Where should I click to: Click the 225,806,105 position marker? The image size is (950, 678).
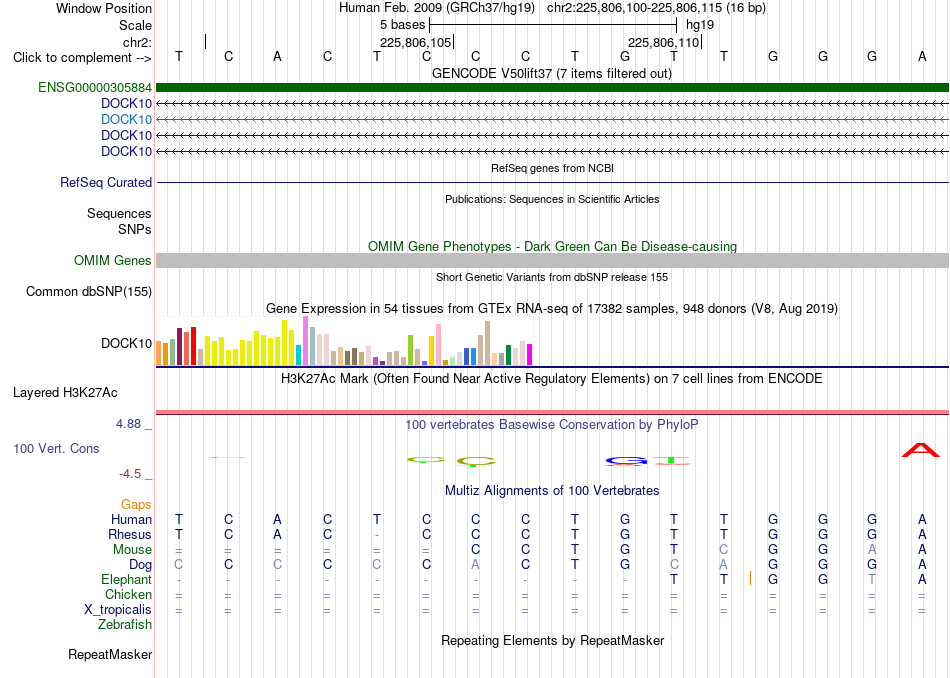[x=416, y=42]
